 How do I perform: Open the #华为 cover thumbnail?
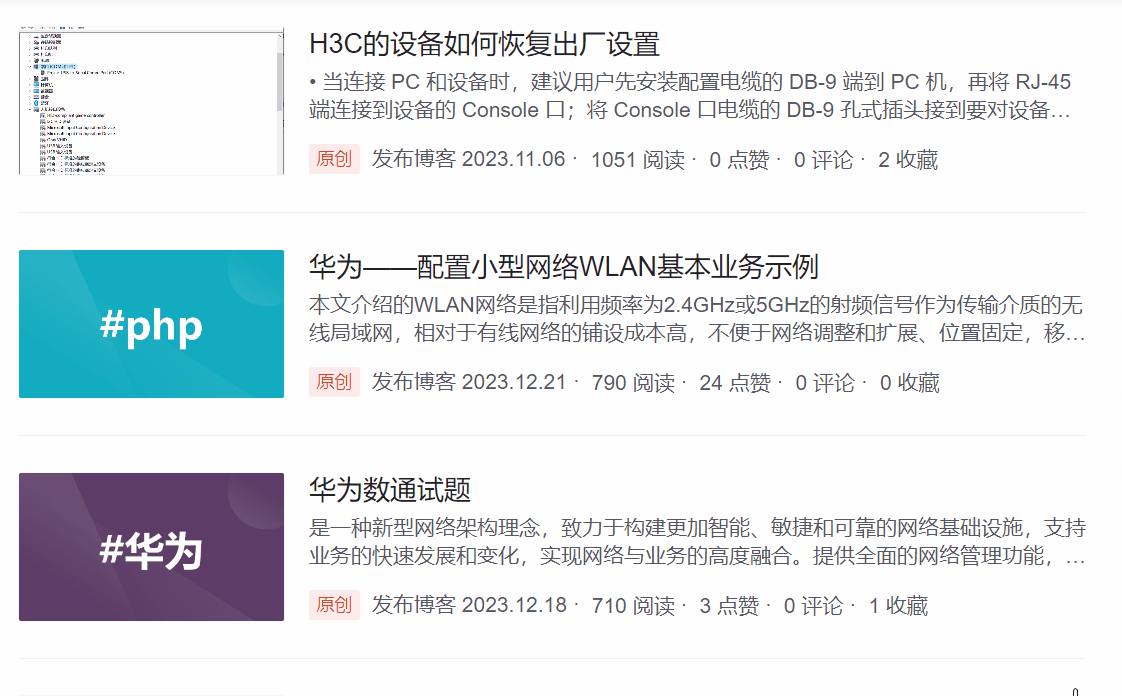(151, 546)
